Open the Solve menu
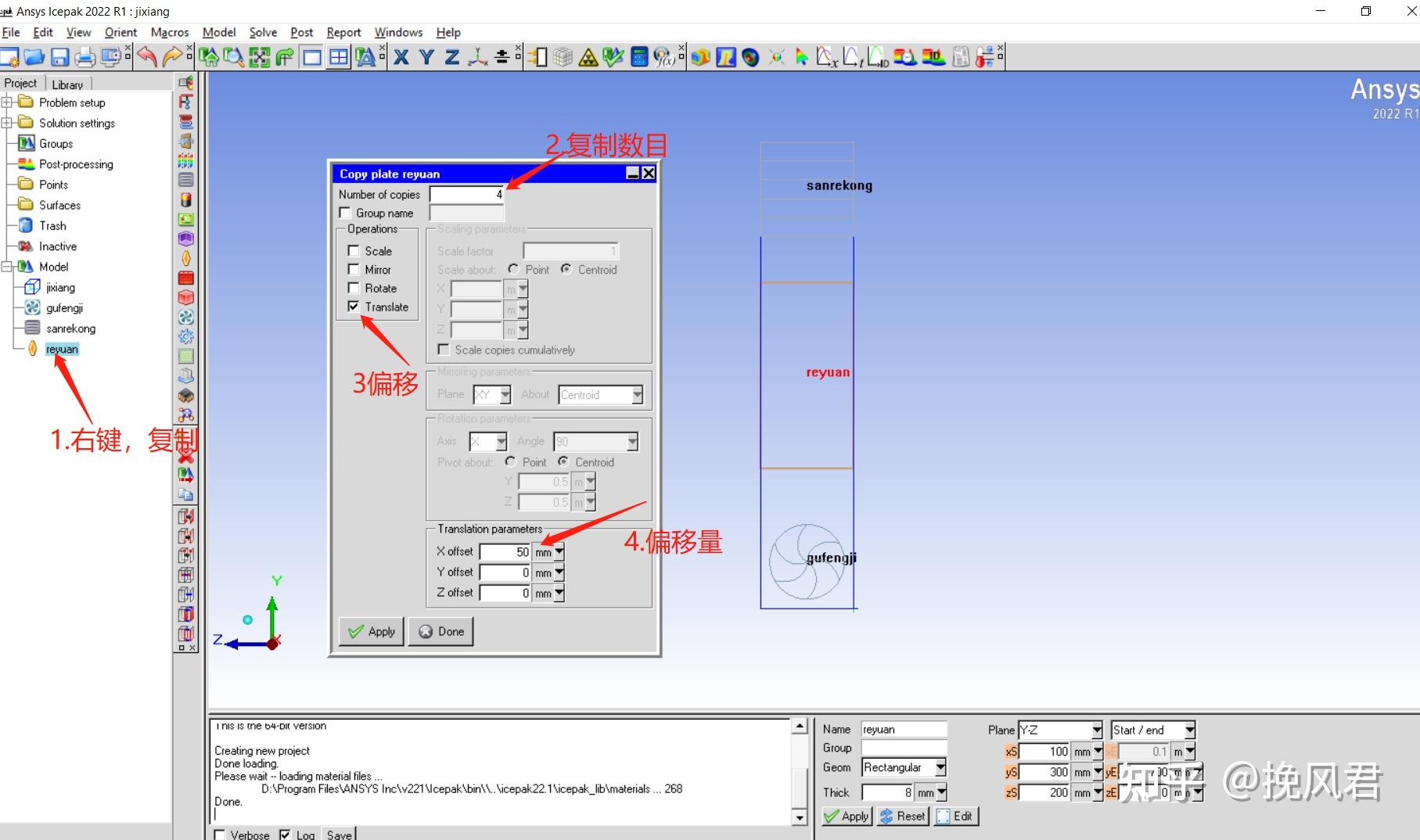The image size is (1420, 840). point(263,32)
